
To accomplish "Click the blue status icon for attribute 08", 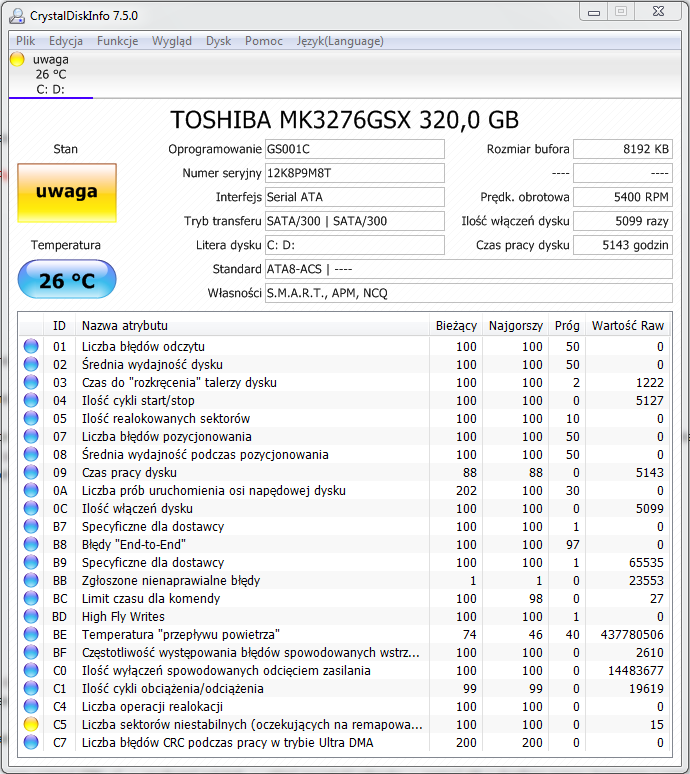I will pos(31,455).
